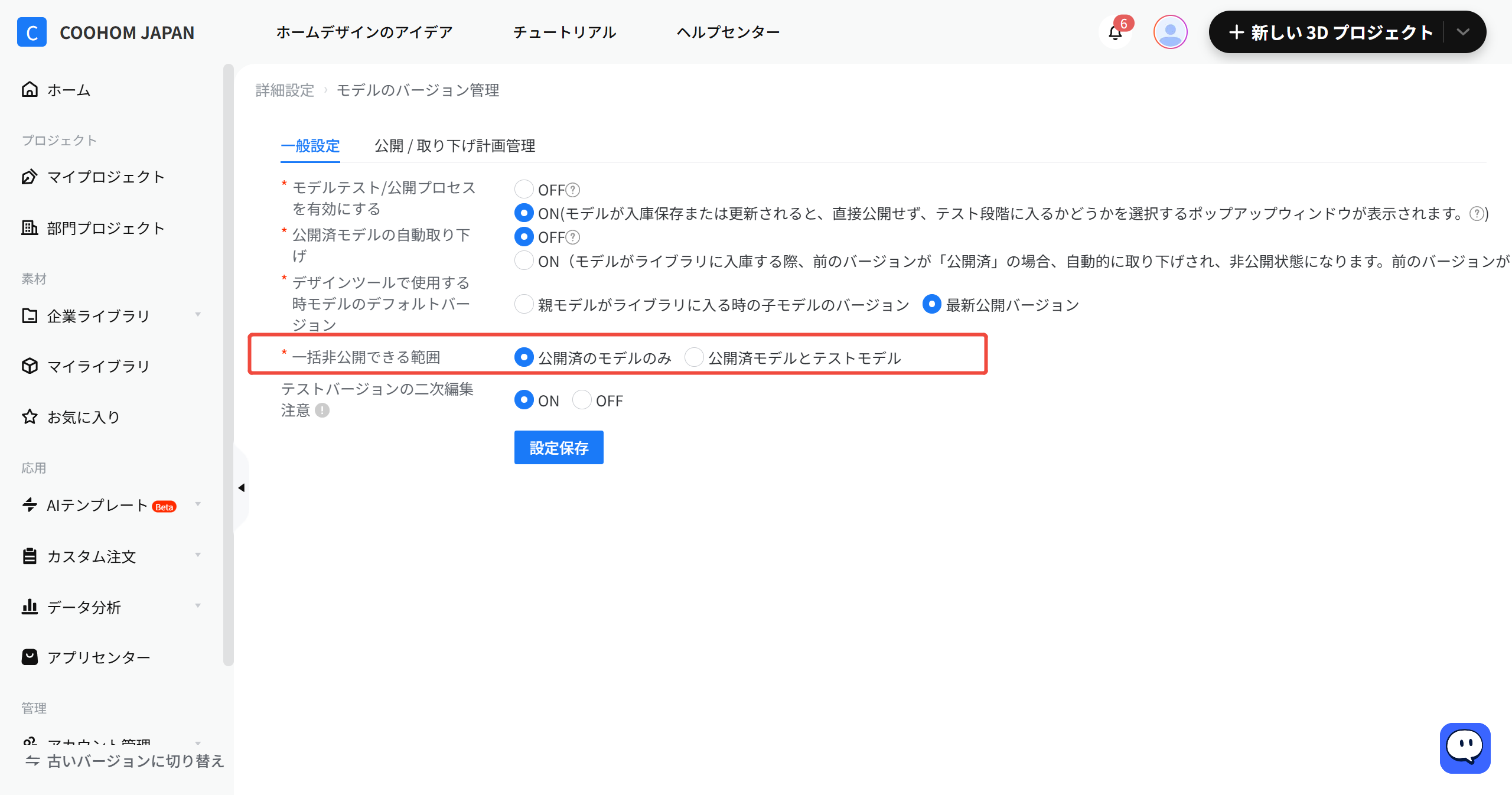Select OFF for テストバージョンの二次編集
This screenshot has height=795, width=1512.
tap(582, 400)
